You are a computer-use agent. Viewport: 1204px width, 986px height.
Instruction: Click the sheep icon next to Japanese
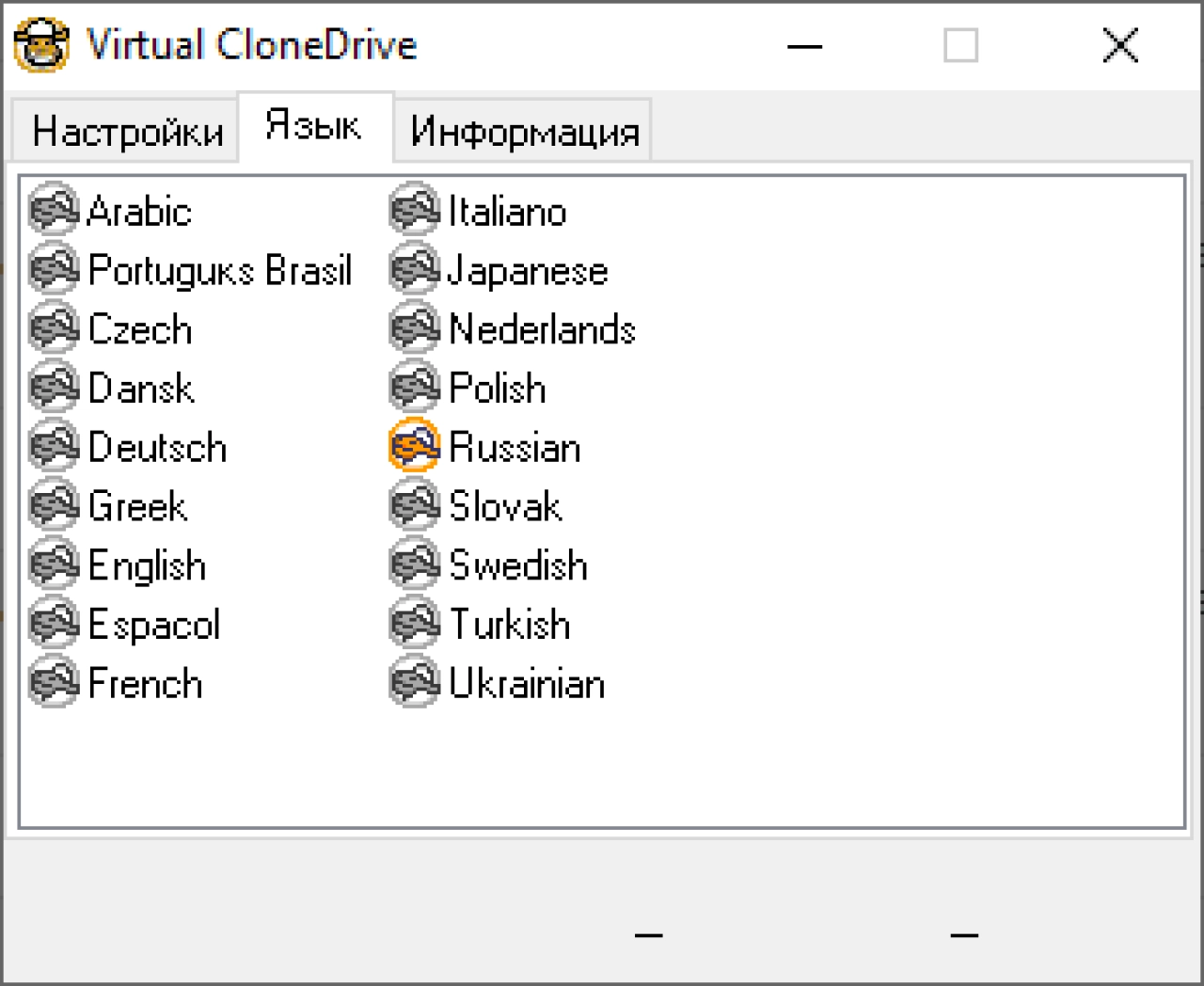pos(415,269)
